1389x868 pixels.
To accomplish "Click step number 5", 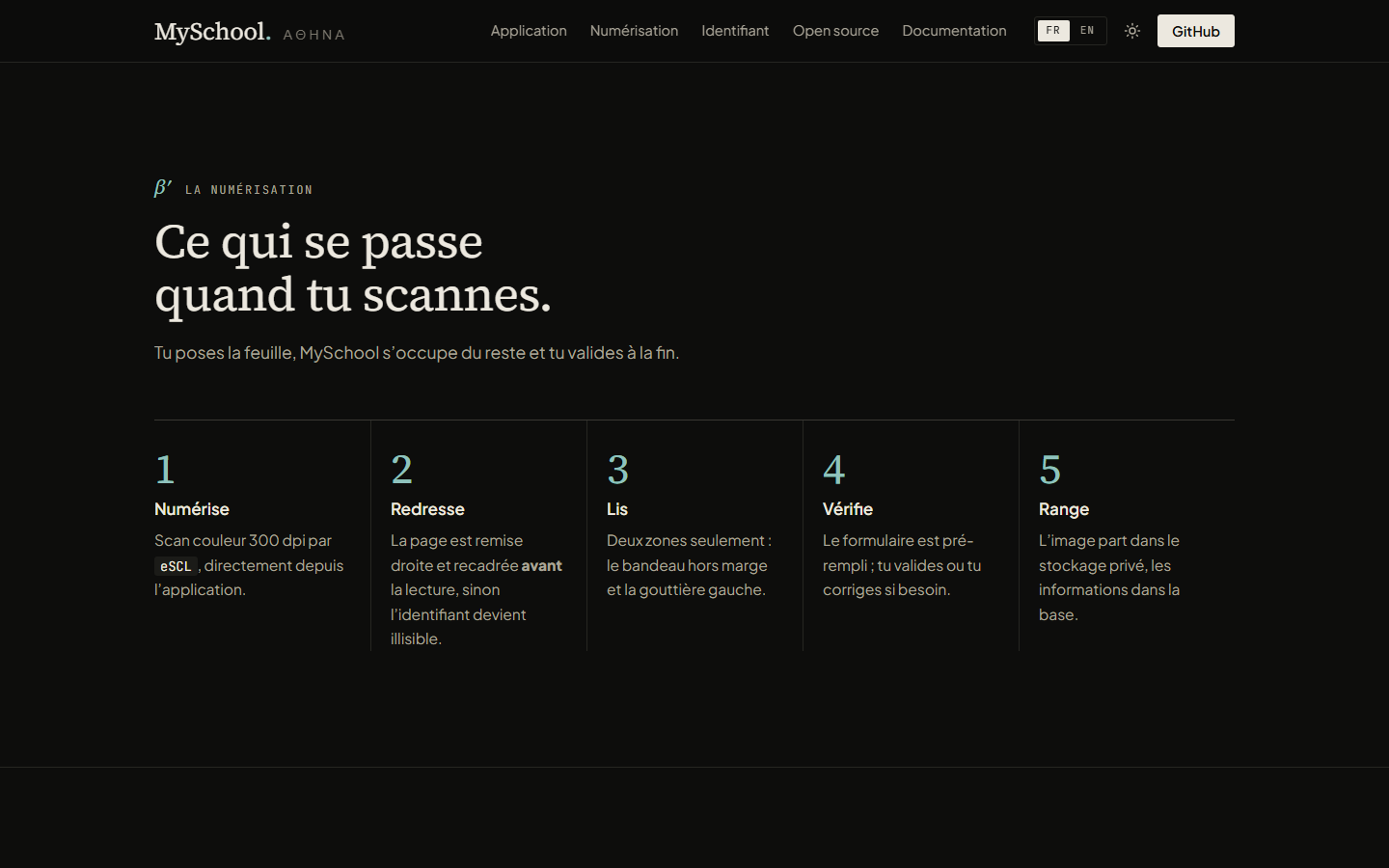I will 1050,470.
